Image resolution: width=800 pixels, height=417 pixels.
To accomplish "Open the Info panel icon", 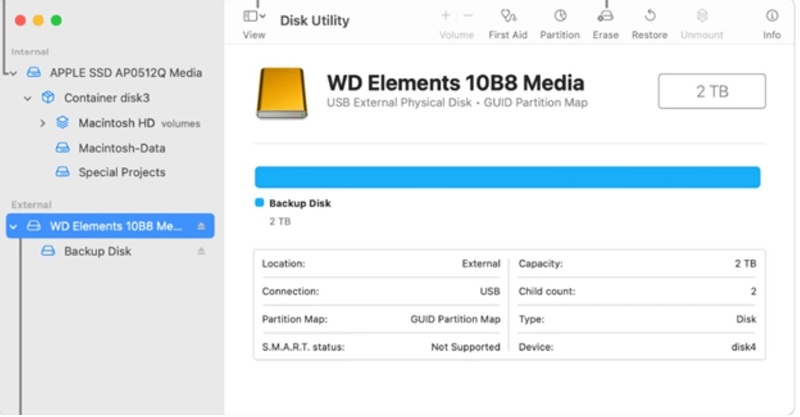I will coord(772,17).
